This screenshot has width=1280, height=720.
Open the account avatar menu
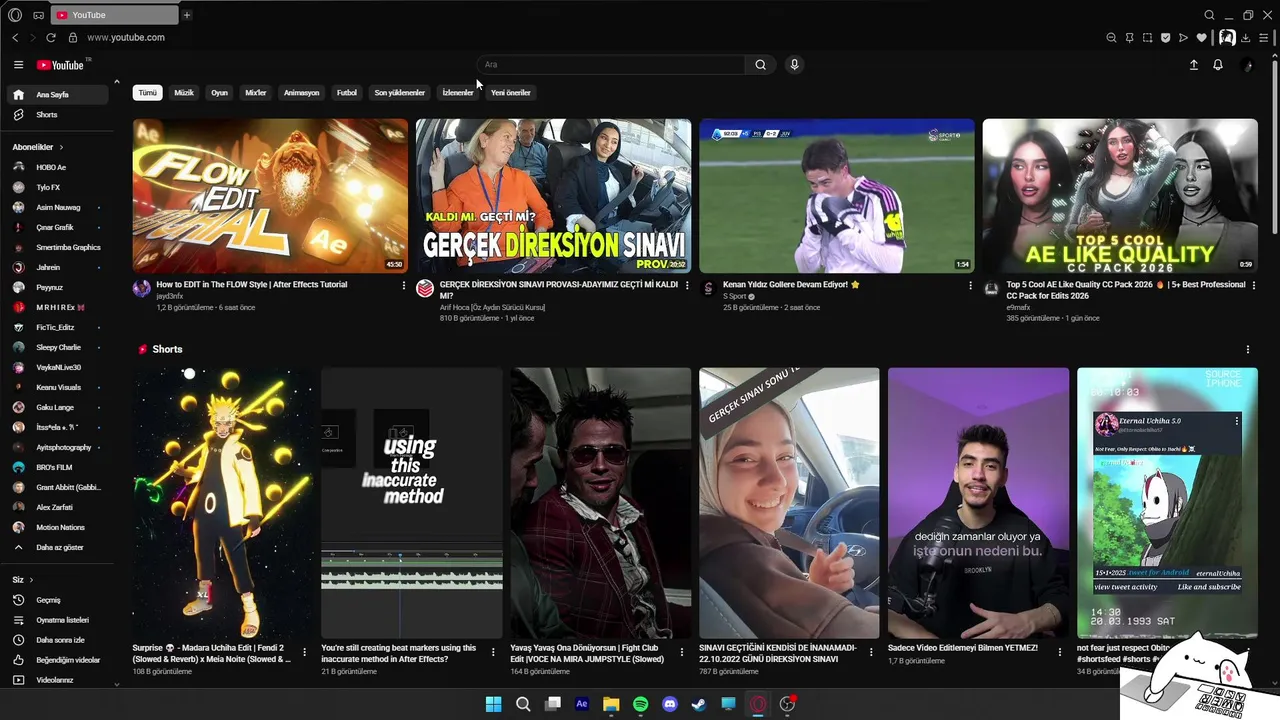point(1246,65)
